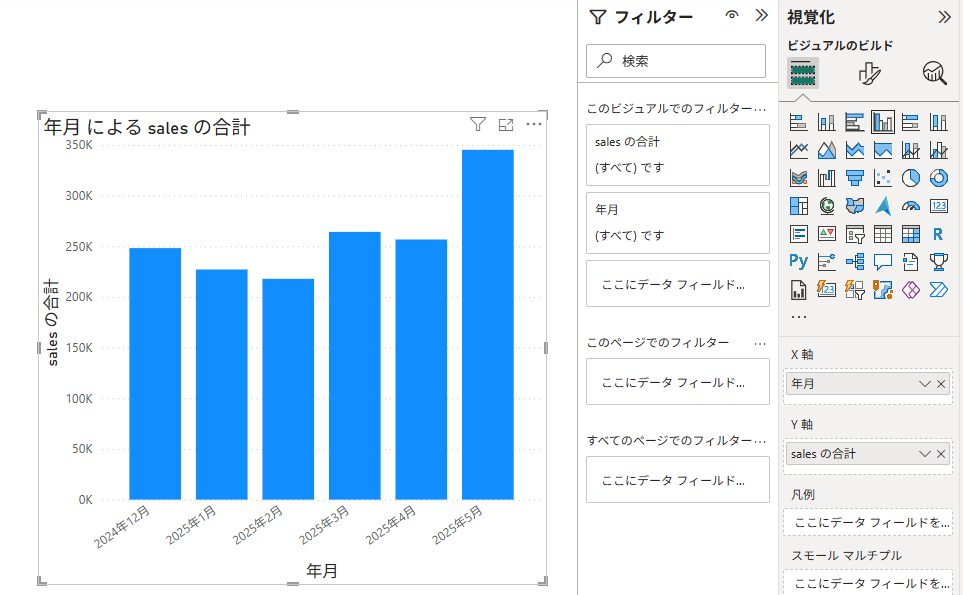
Task: Open more options beside このページでのフィルター
Action: 760,343
